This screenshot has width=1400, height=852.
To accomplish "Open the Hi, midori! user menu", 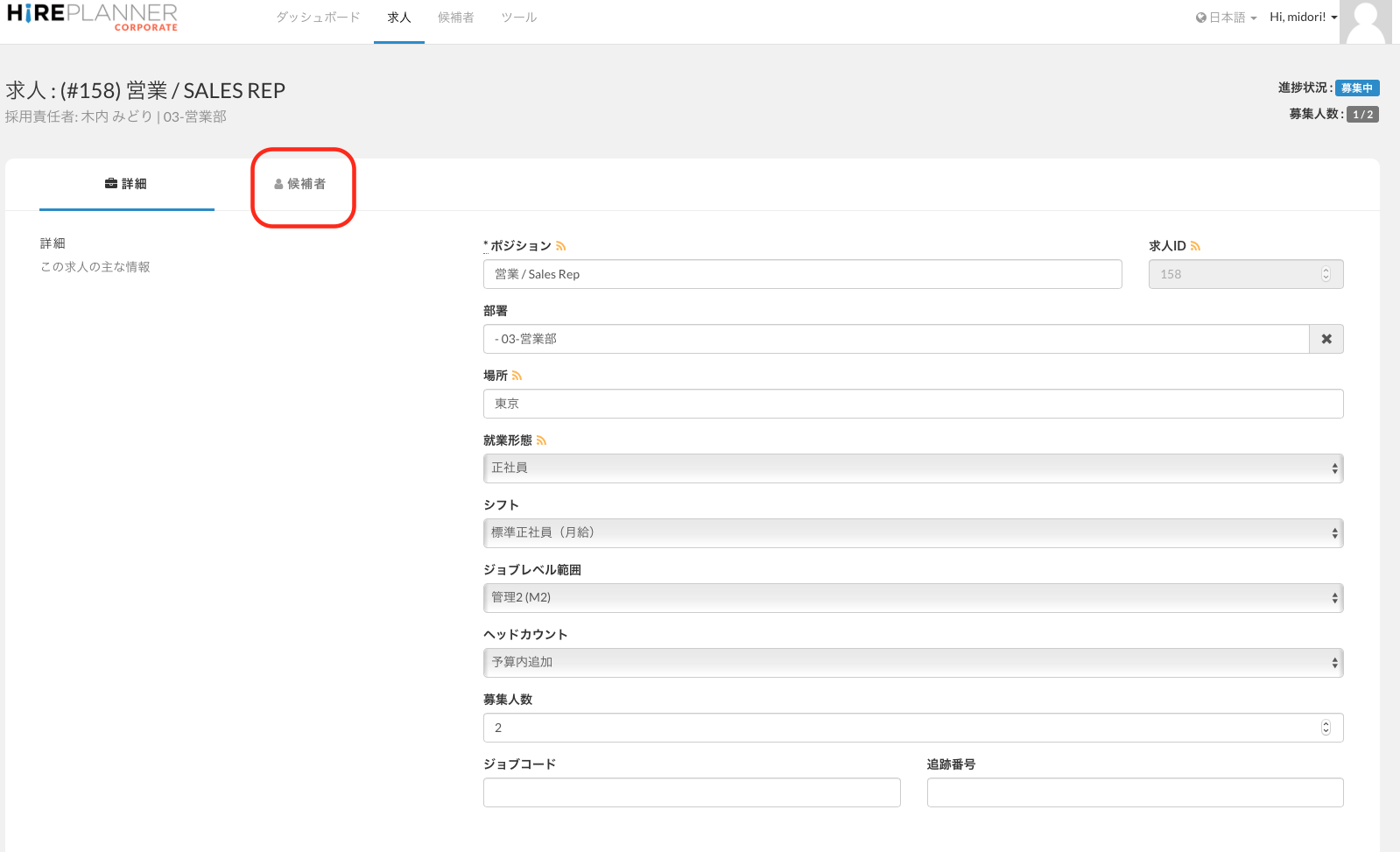I will [1303, 18].
